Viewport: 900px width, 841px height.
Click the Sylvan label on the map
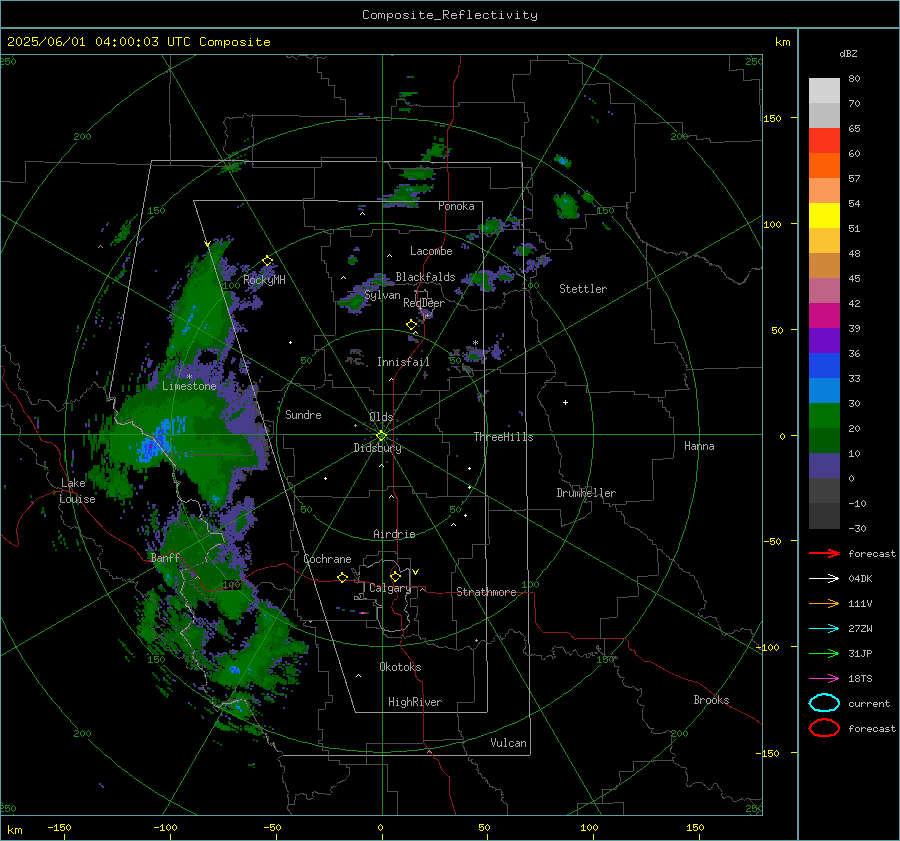coord(382,295)
